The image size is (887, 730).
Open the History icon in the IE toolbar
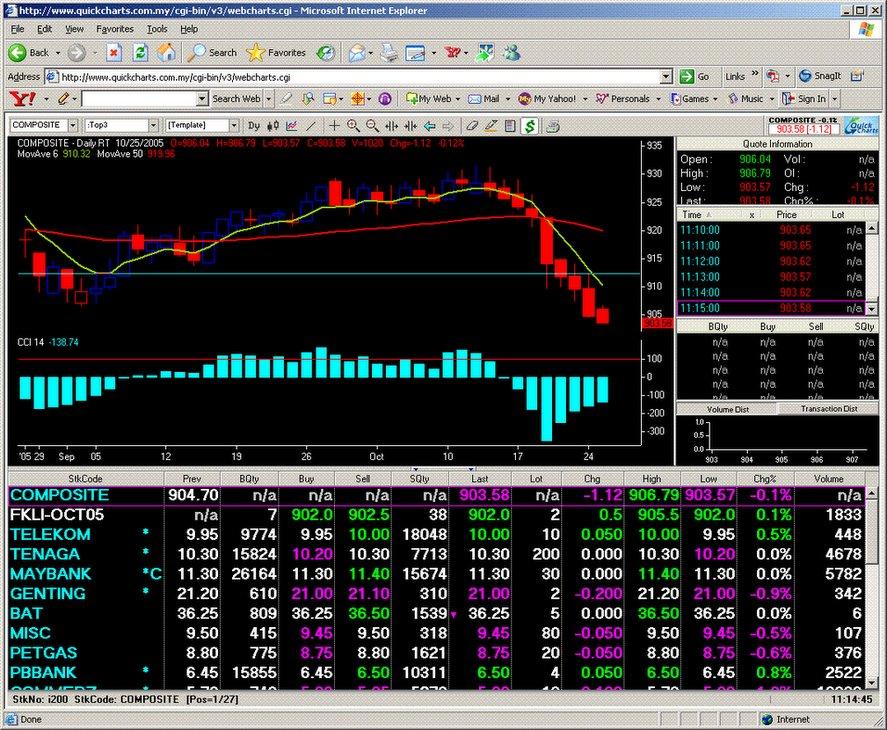pos(325,53)
